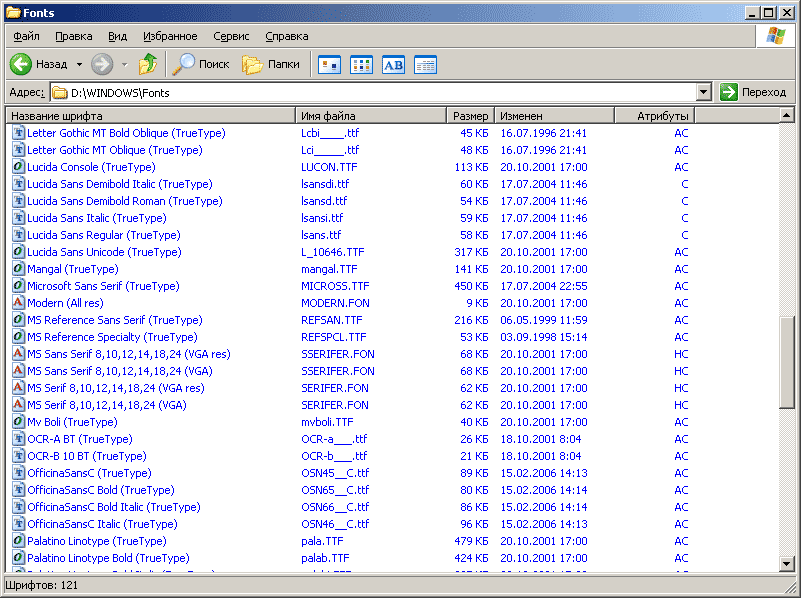Click the Modern (All res) font icon

pos(18,303)
